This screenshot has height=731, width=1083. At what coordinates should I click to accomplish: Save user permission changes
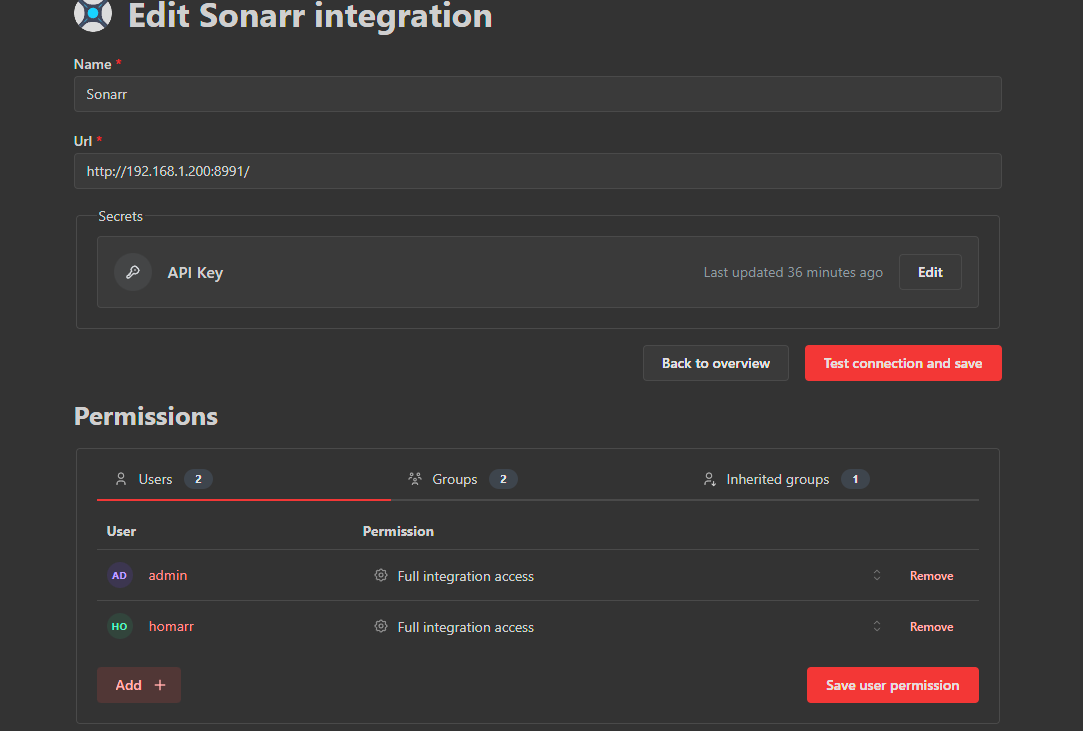click(x=892, y=685)
